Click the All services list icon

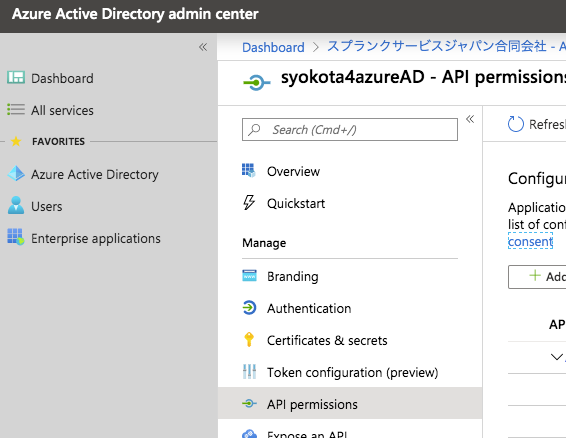pos(16,109)
